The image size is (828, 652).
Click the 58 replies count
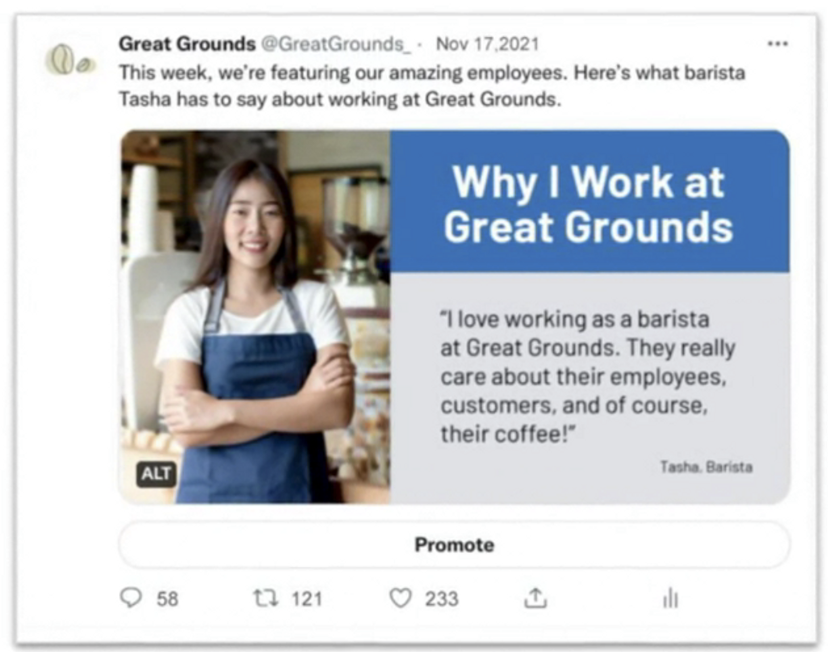click(167, 599)
